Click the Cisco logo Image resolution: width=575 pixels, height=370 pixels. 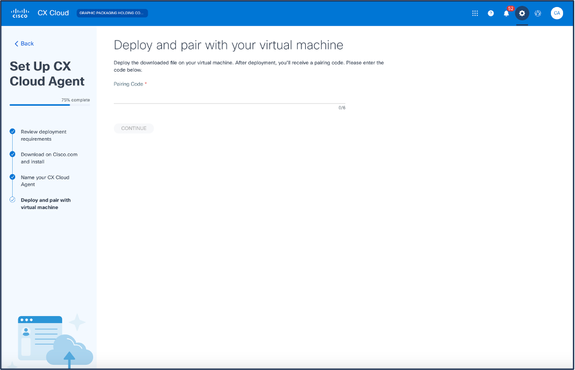coord(20,13)
